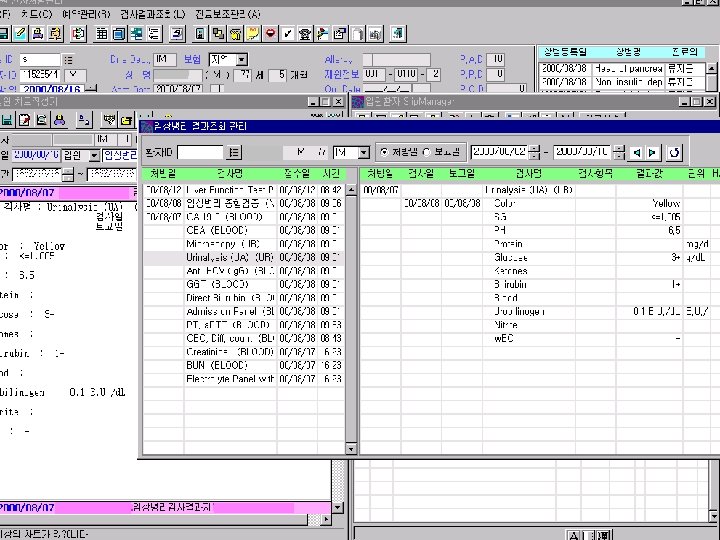
Task: Click the purple printer icon in chart window toolbar
Action: [x=60, y=120]
